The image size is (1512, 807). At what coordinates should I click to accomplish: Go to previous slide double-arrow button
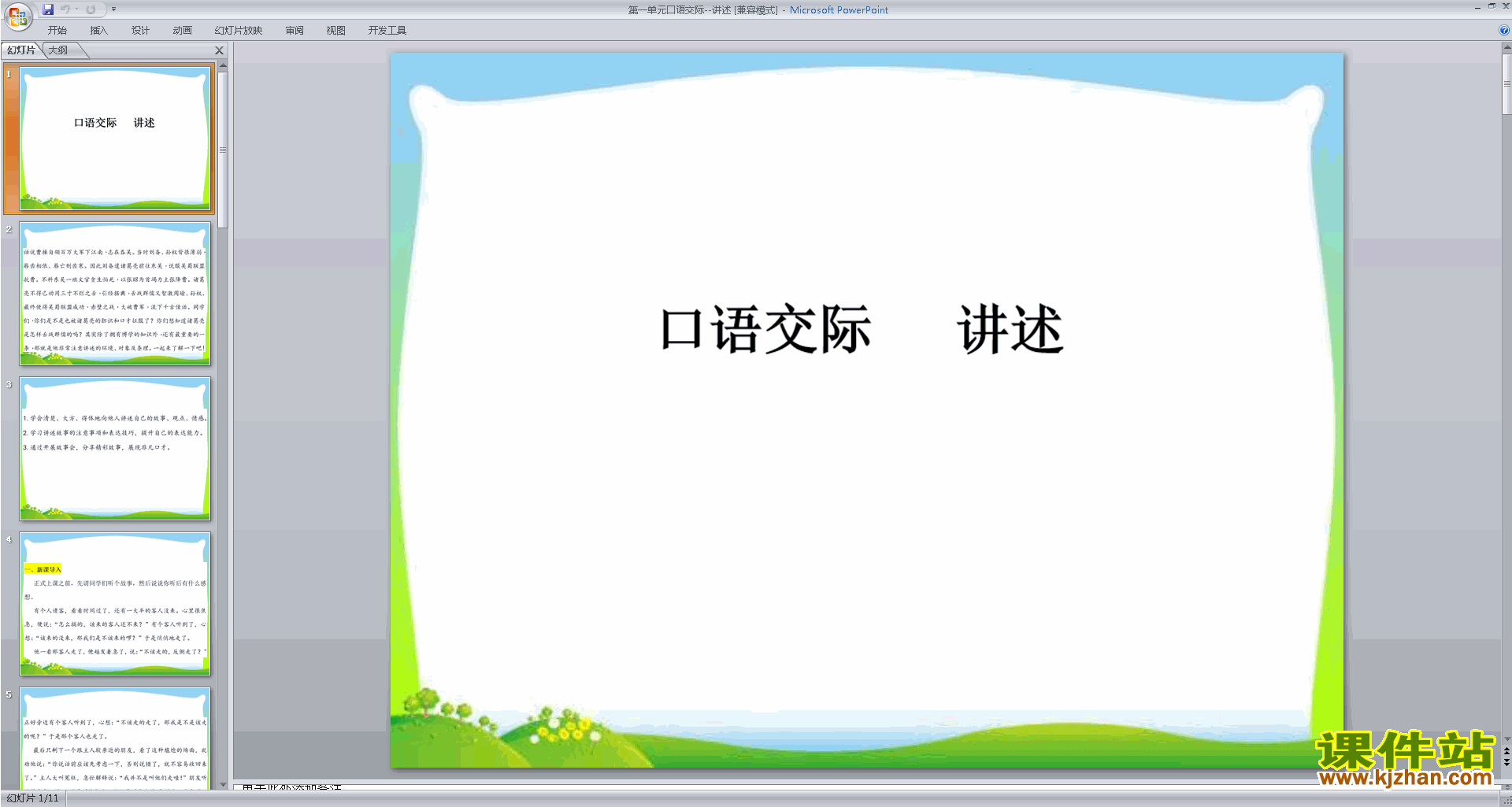coord(1506,751)
